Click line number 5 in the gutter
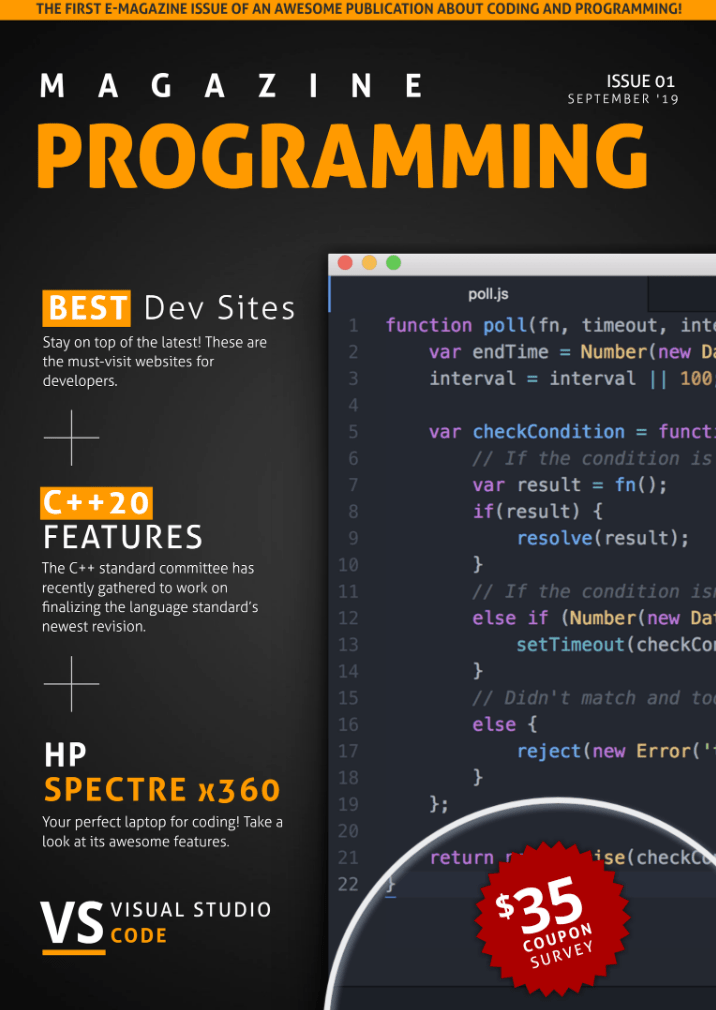This screenshot has height=1010, width=716. point(352,432)
